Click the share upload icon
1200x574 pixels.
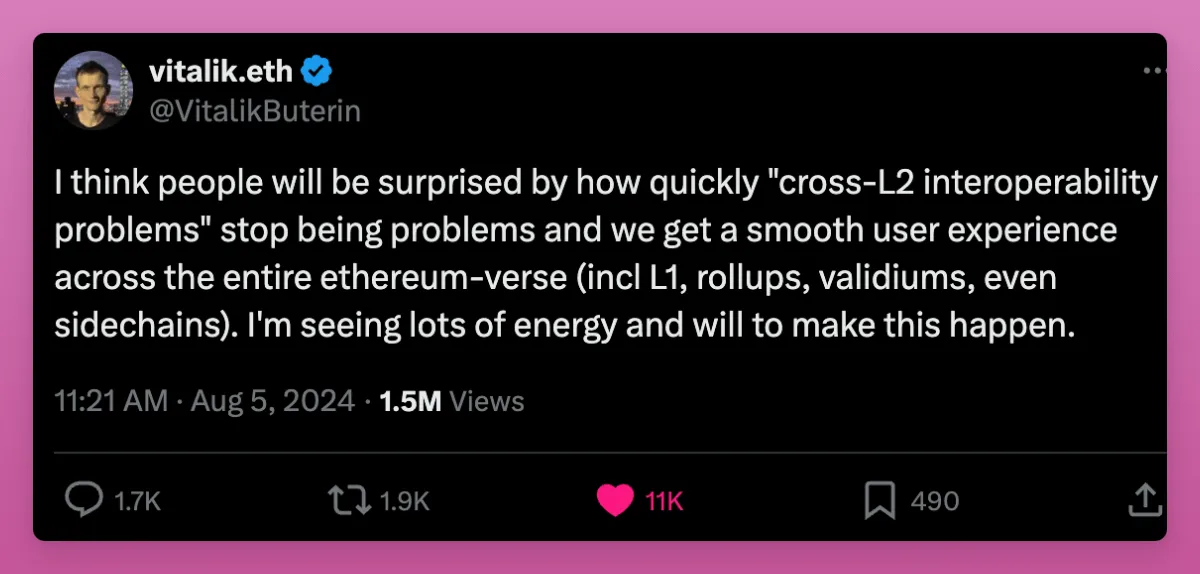pos(1144,500)
